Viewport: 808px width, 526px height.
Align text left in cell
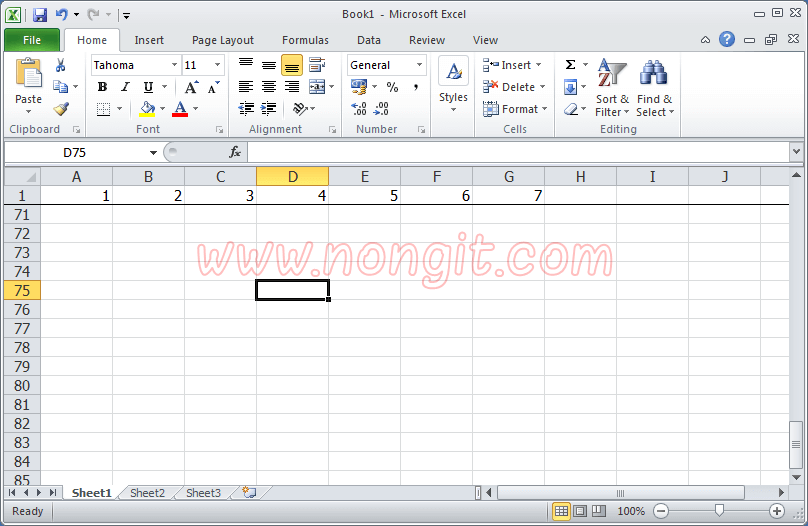(x=246, y=87)
